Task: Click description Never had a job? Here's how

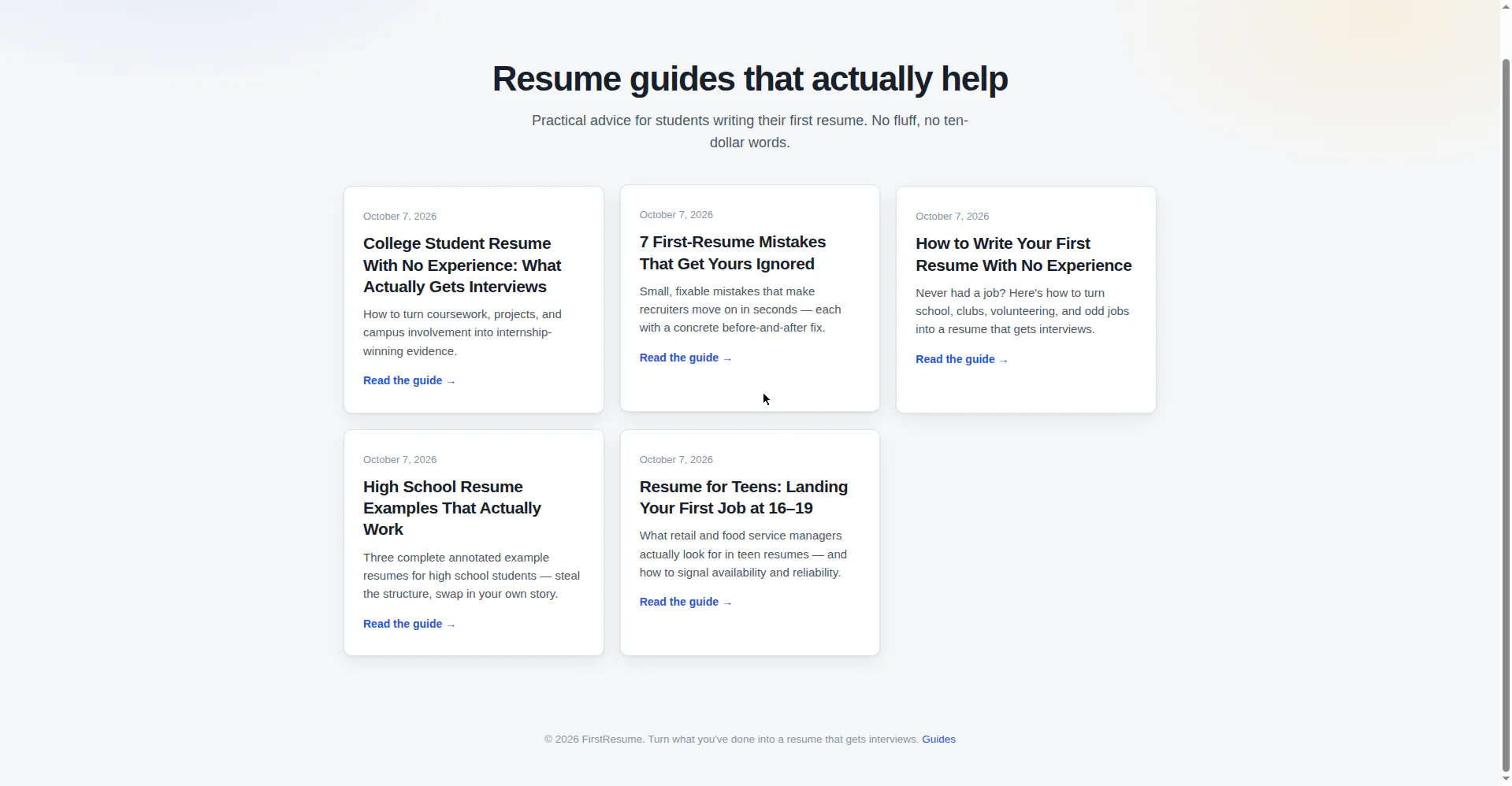Action: coord(1022,311)
